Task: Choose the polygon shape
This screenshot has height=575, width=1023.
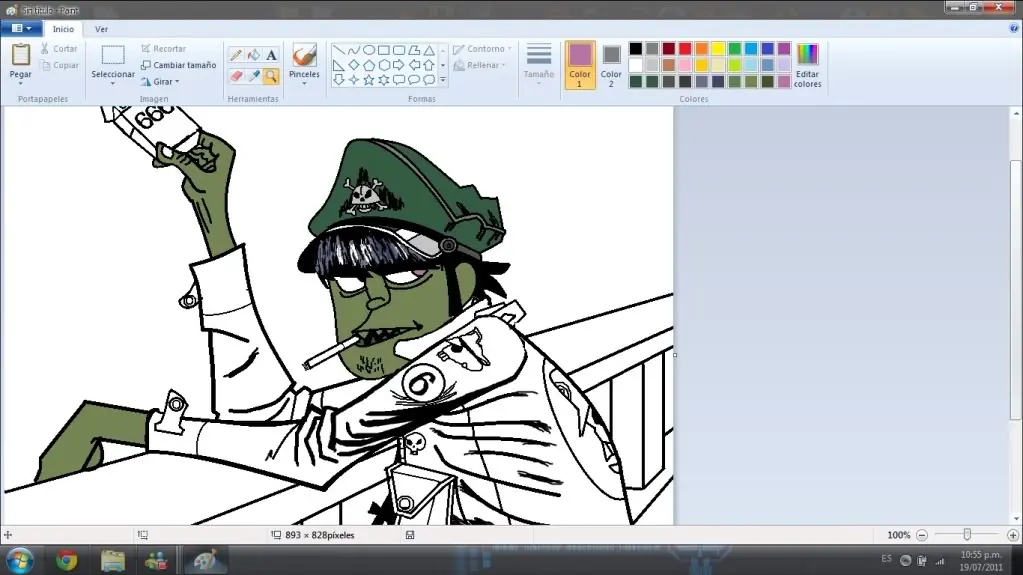Action: tap(414, 50)
